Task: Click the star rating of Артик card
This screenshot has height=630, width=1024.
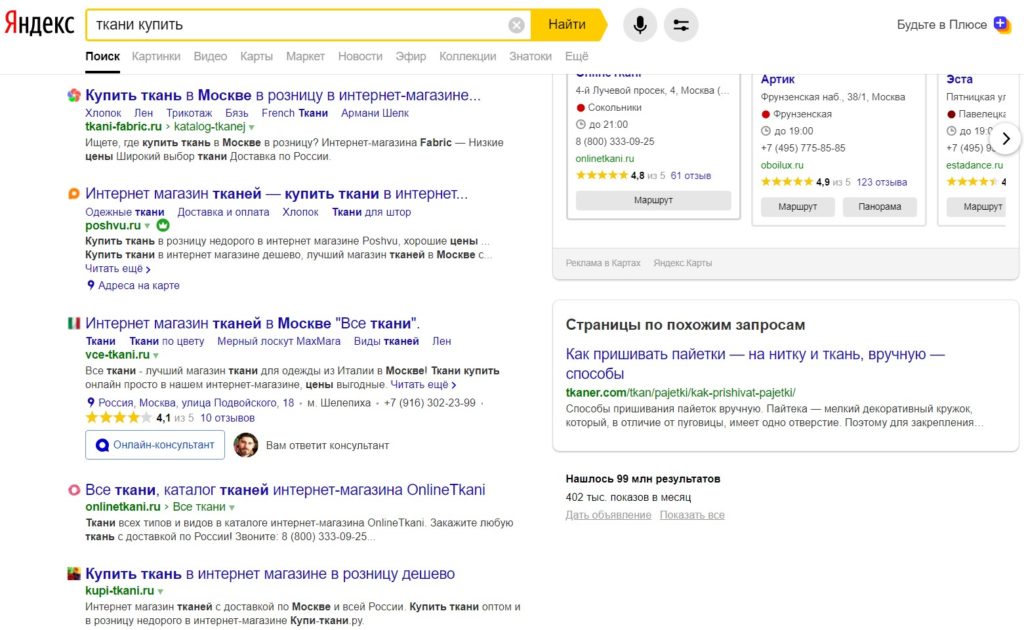Action: click(x=787, y=182)
